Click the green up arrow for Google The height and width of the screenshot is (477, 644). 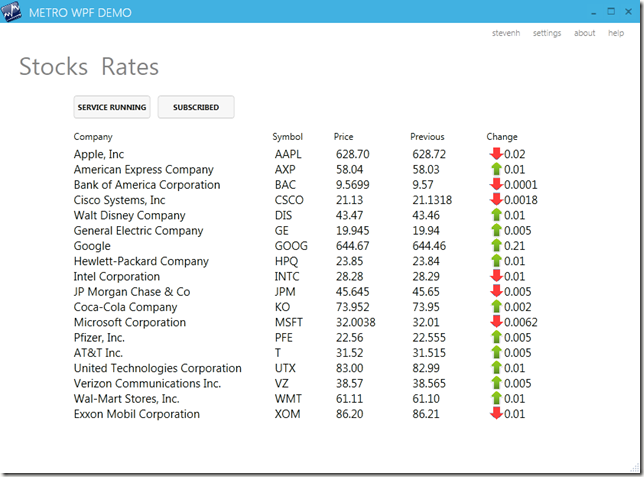[x=497, y=245]
